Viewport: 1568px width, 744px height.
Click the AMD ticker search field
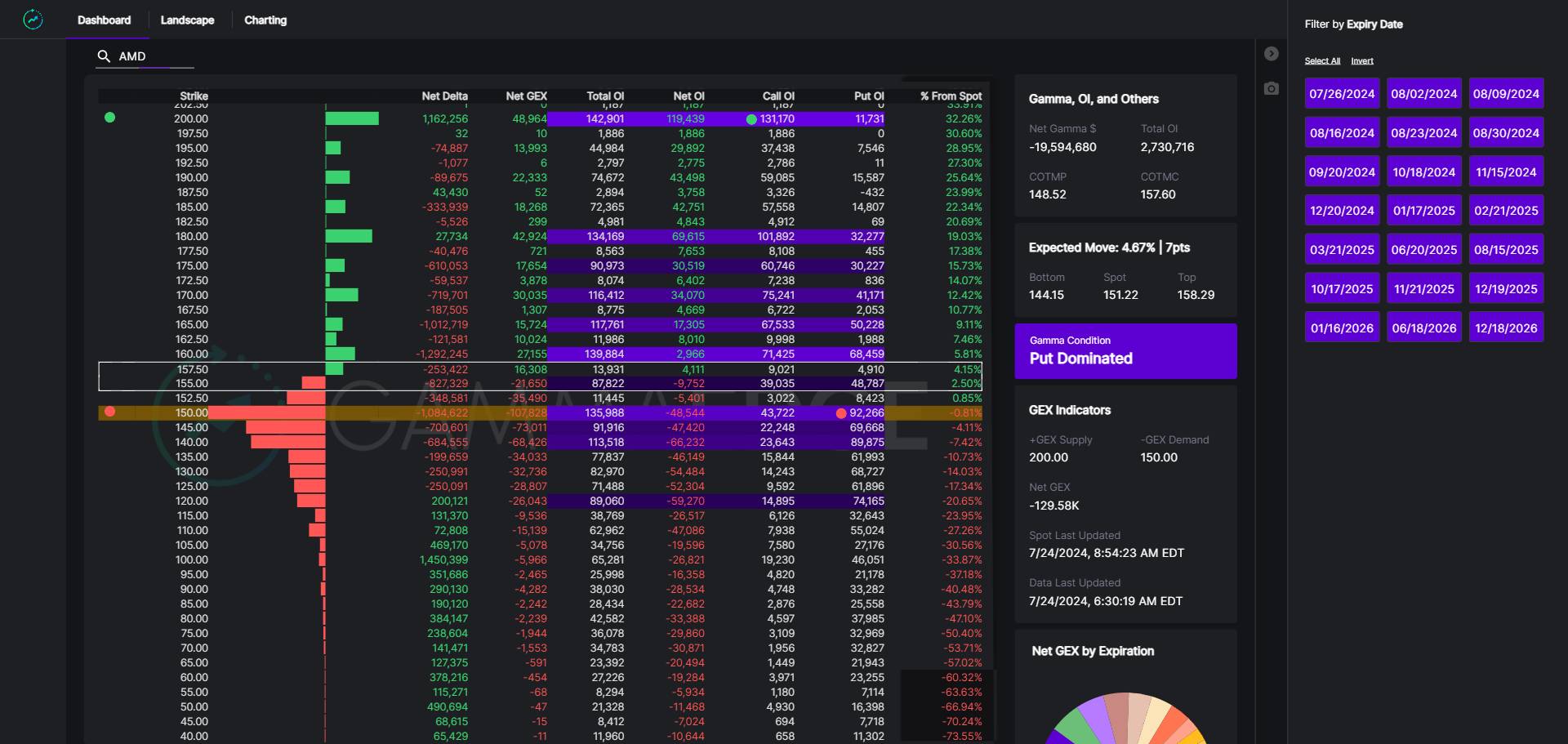coord(155,56)
